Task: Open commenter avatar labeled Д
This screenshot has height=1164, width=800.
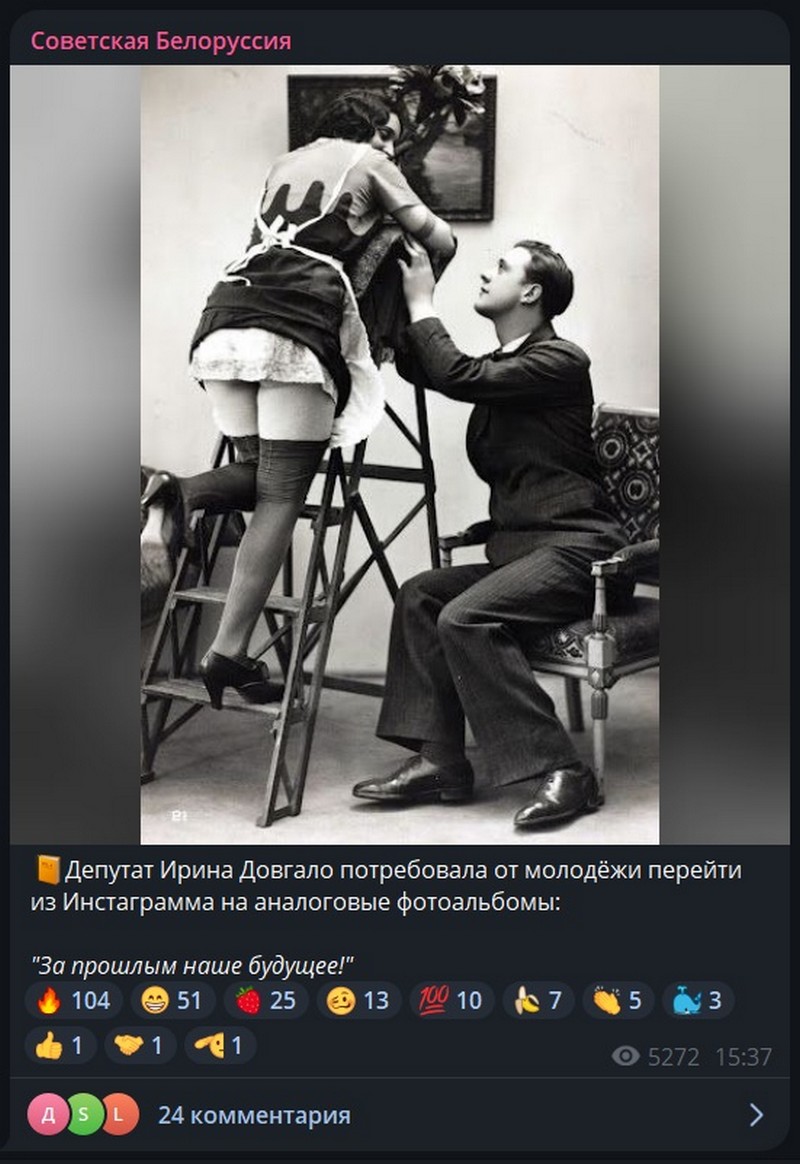Action: coord(49,1110)
